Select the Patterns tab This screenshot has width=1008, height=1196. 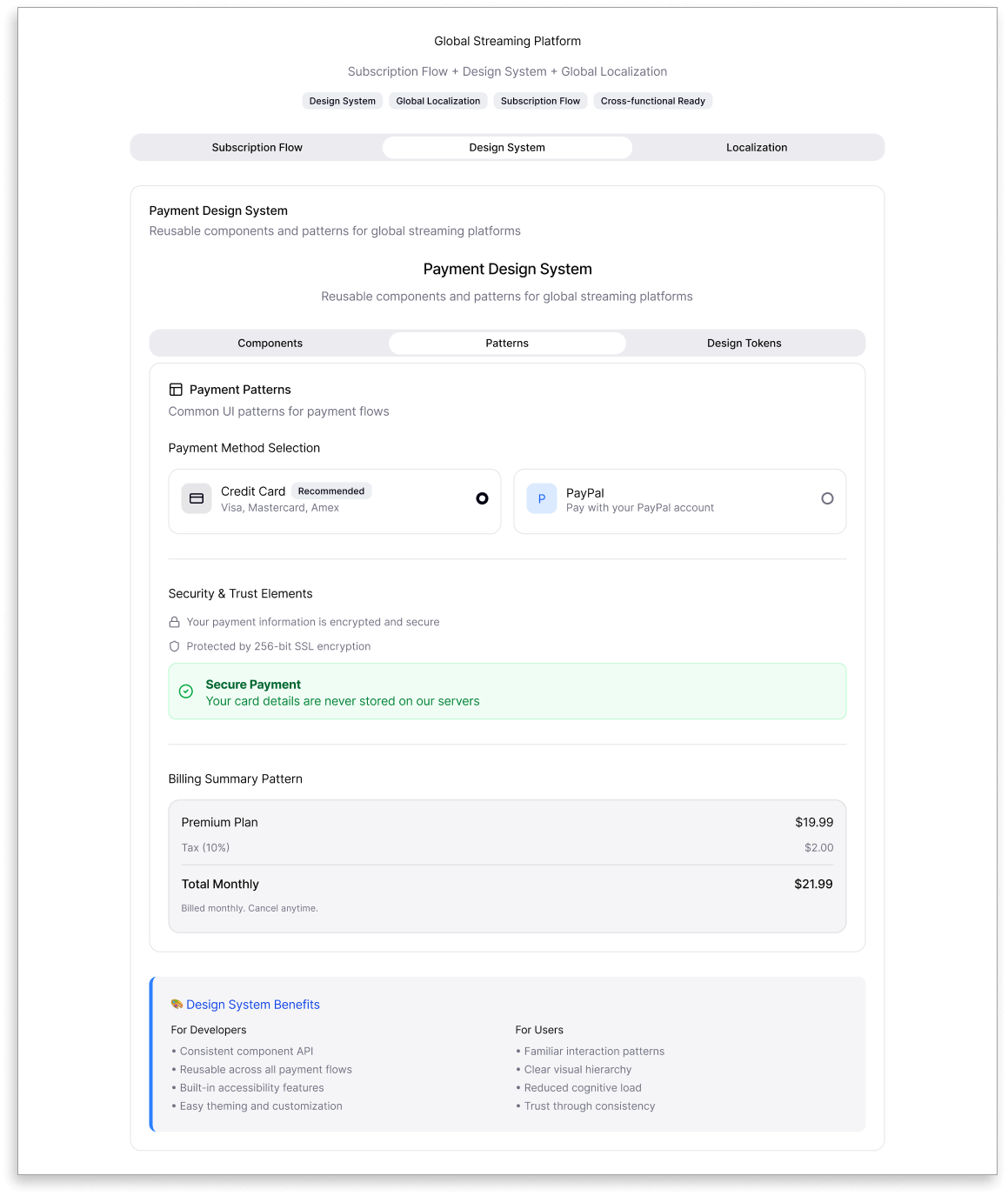[507, 344]
